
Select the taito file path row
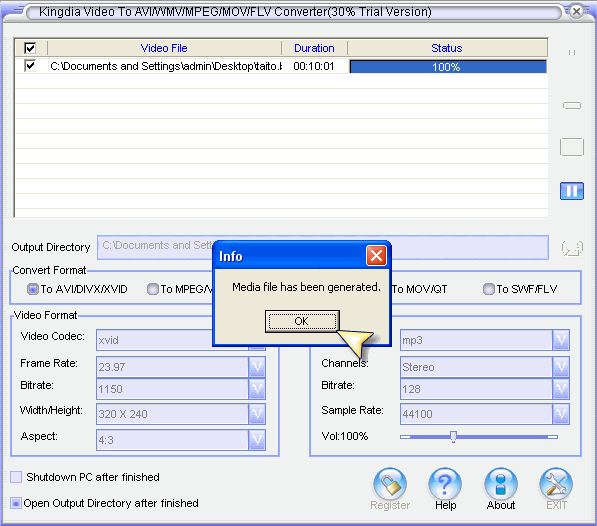166,66
